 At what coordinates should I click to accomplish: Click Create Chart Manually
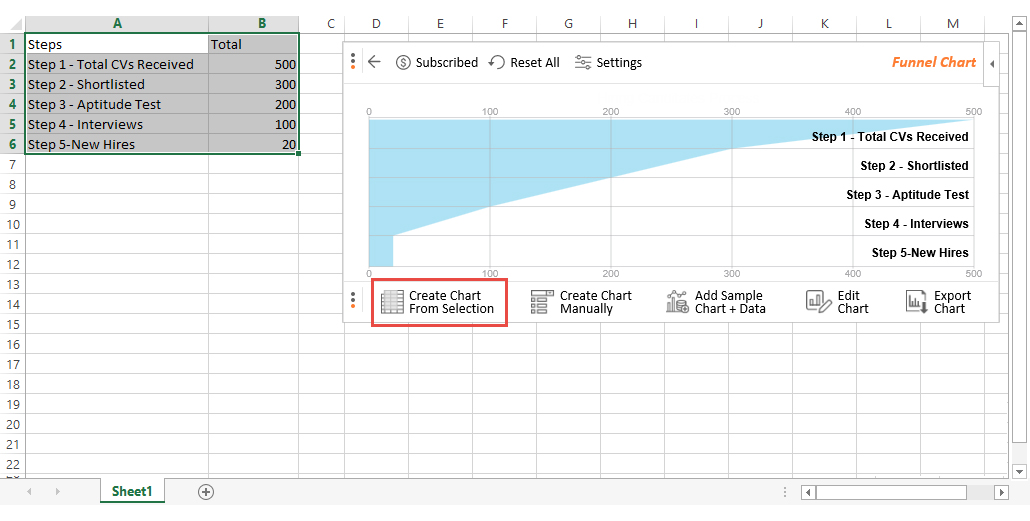point(581,302)
